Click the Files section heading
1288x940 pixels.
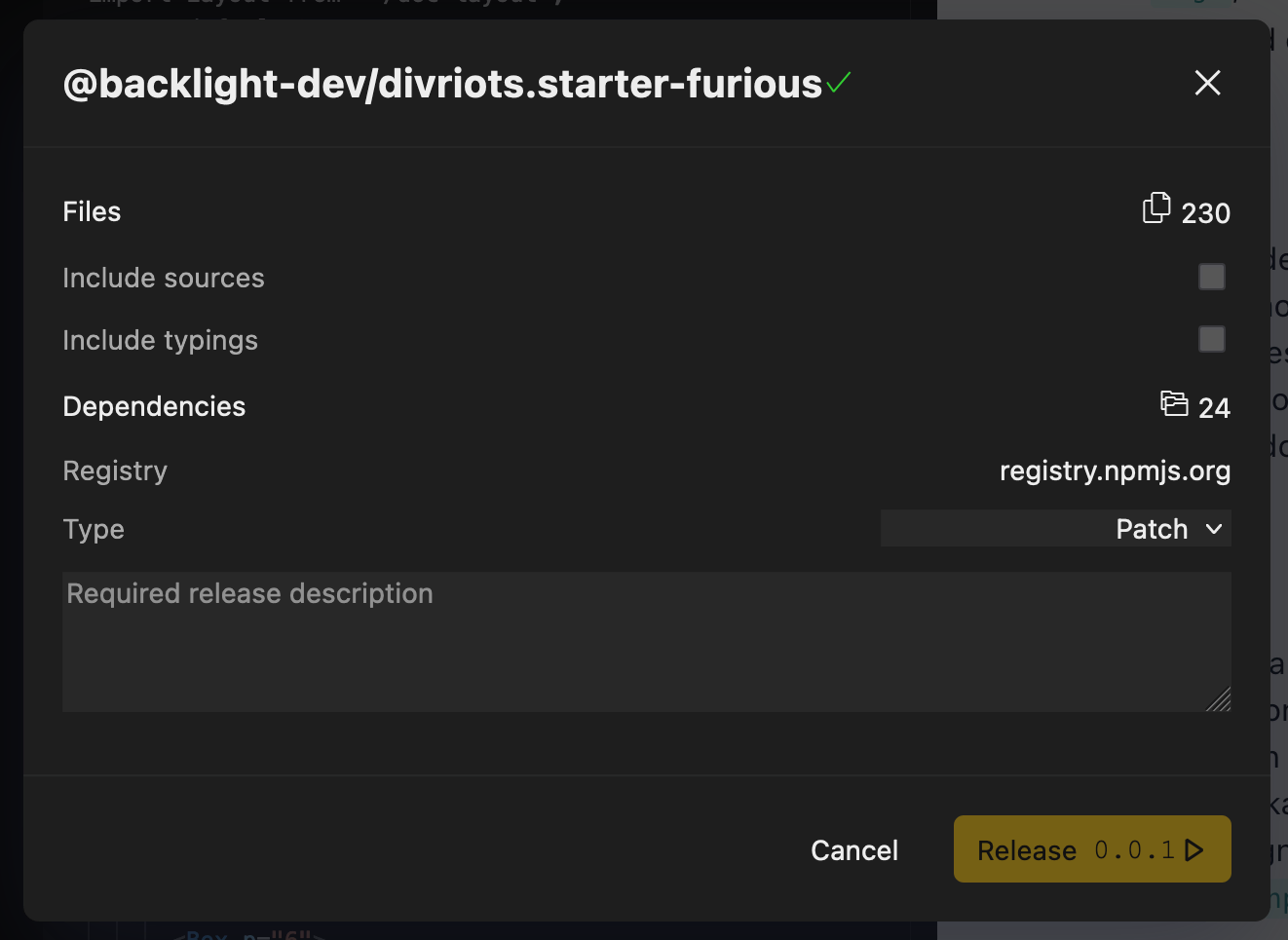(92, 212)
